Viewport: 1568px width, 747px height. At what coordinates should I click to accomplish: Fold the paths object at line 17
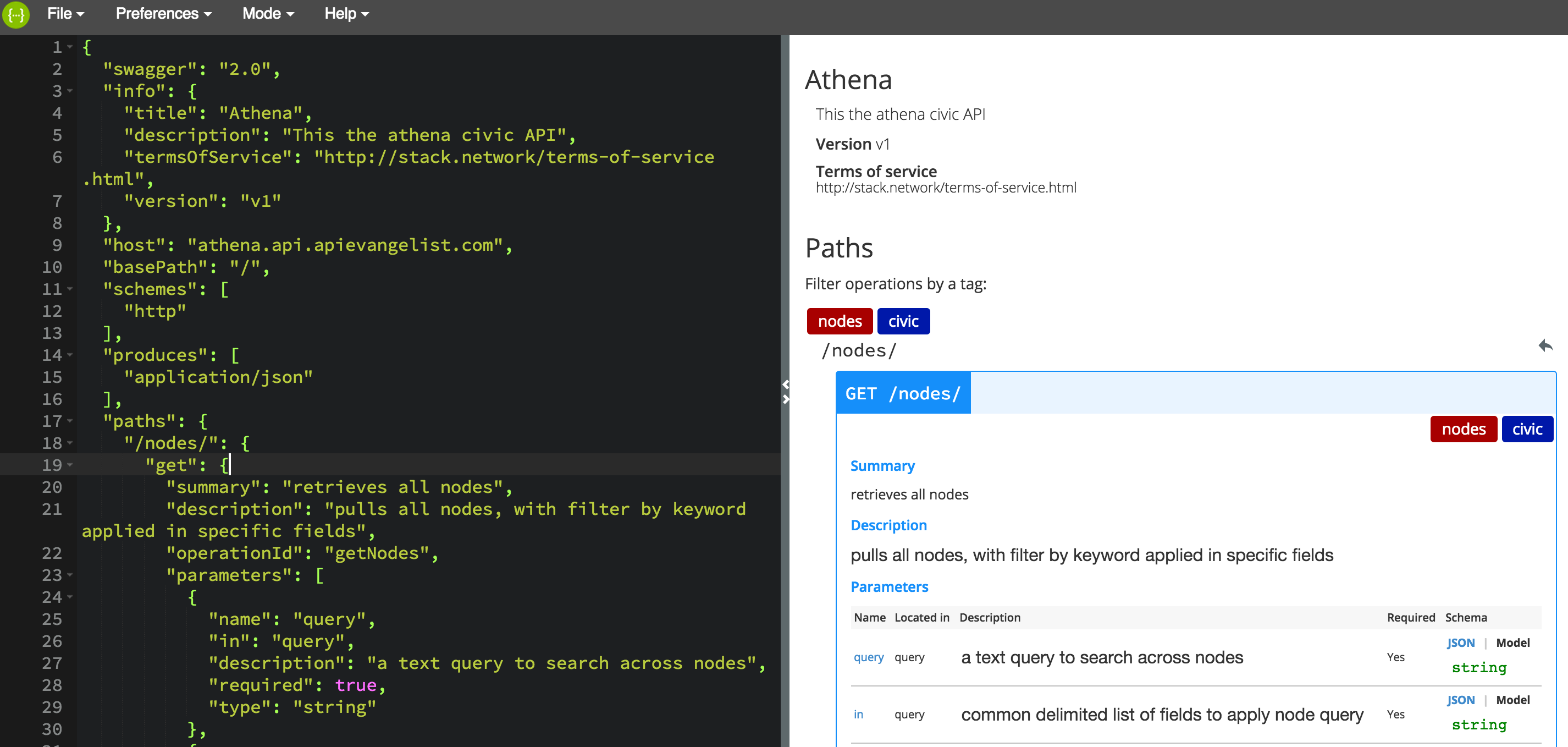coord(70,421)
